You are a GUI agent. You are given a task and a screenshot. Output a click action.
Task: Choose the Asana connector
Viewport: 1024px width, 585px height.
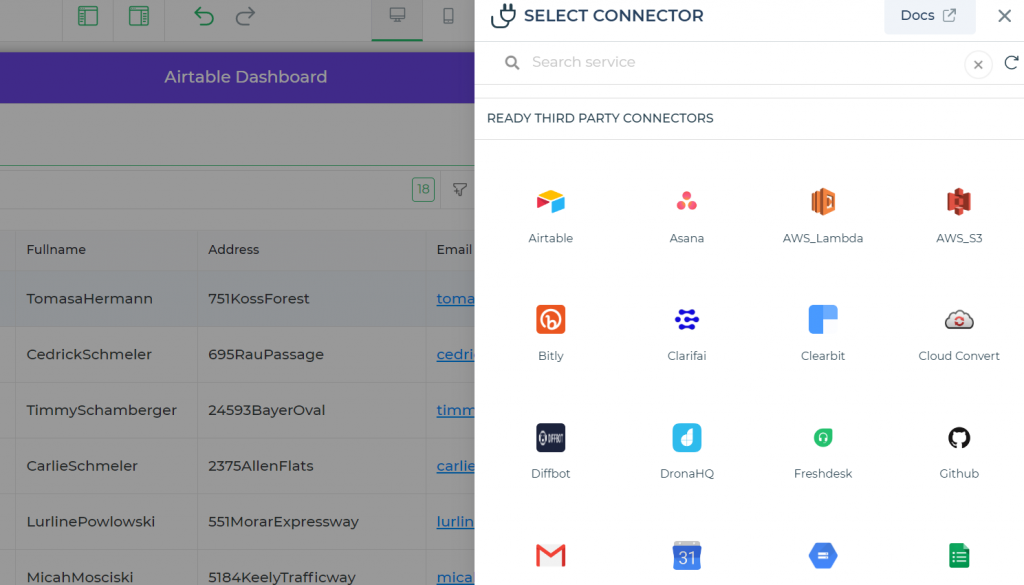coord(687,202)
